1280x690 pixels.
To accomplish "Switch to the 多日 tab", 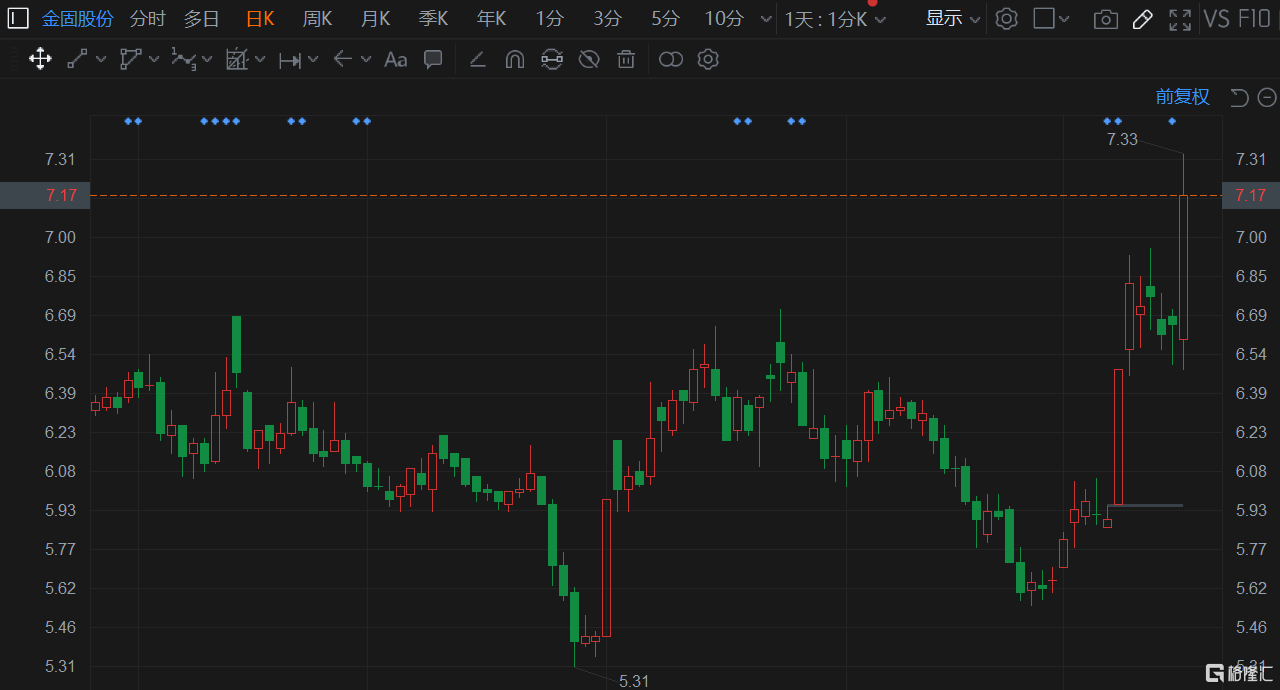I will (x=201, y=18).
